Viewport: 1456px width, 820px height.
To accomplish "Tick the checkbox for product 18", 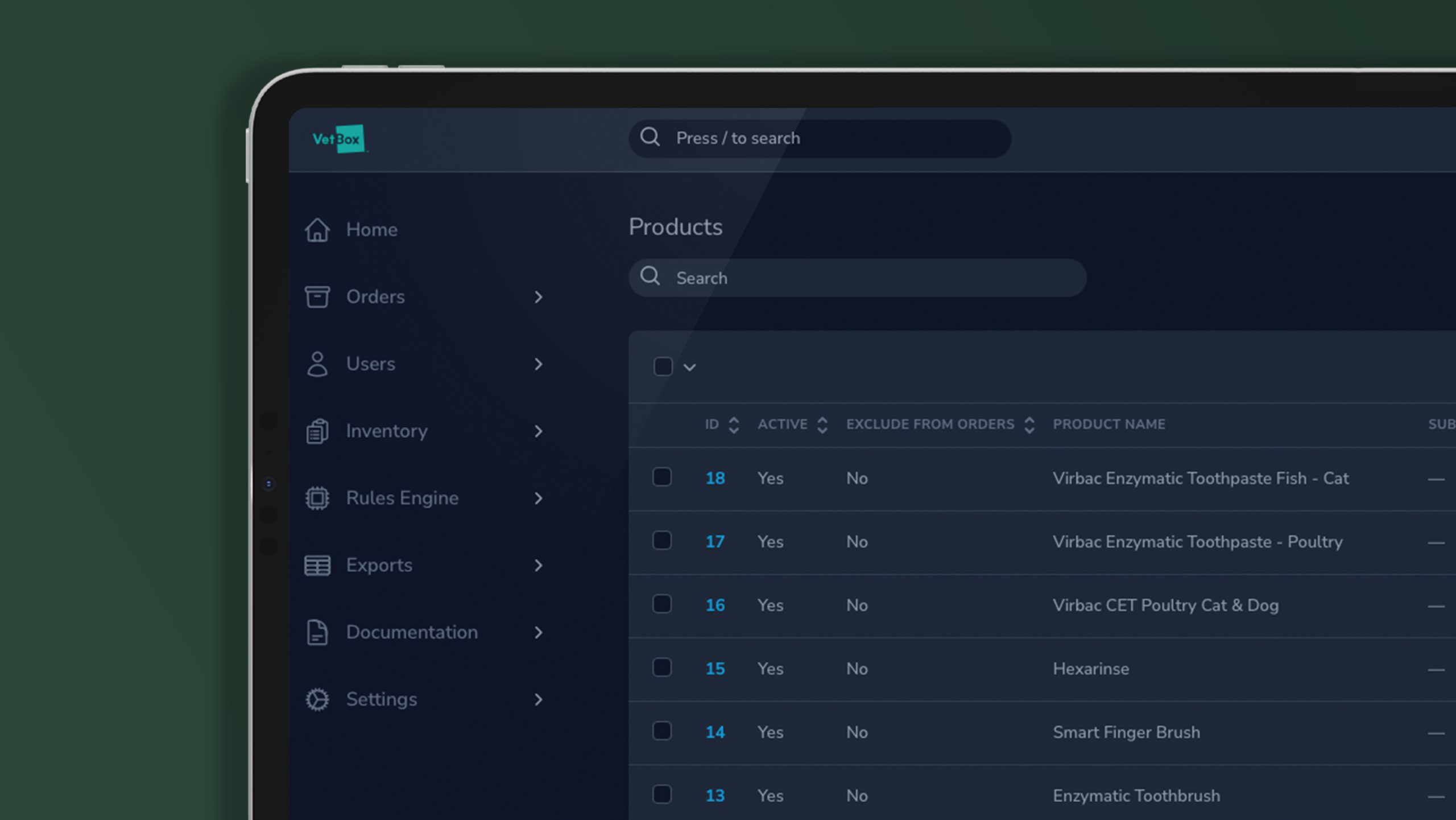I will (x=662, y=477).
